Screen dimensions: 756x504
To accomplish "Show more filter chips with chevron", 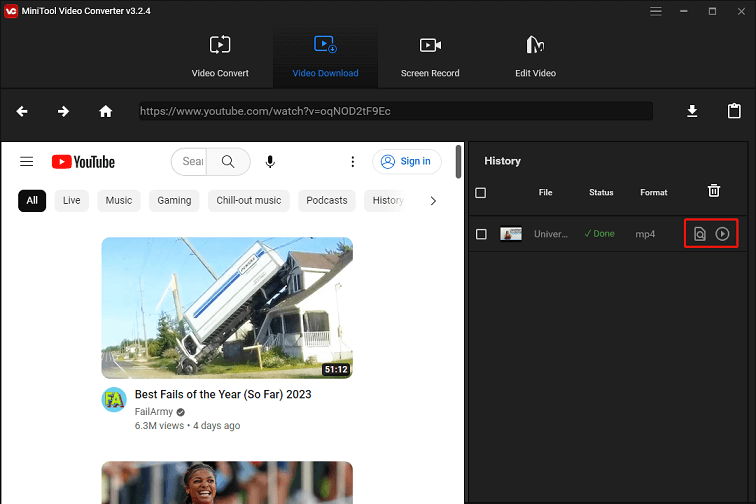I will (433, 201).
